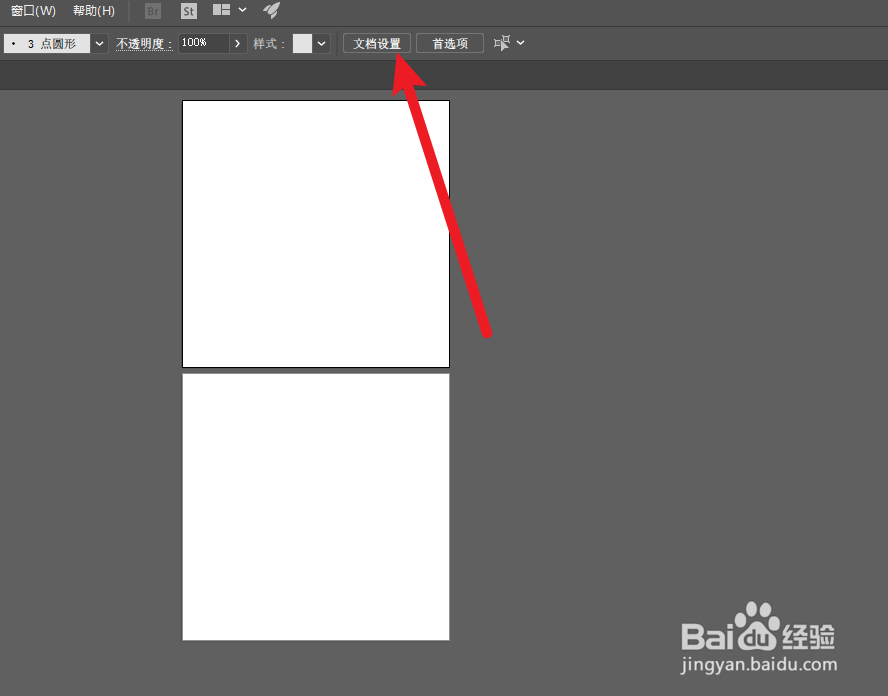Click the 样式 graphic style swatch
Image resolution: width=888 pixels, height=696 pixels.
pyautogui.click(x=302, y=44)
